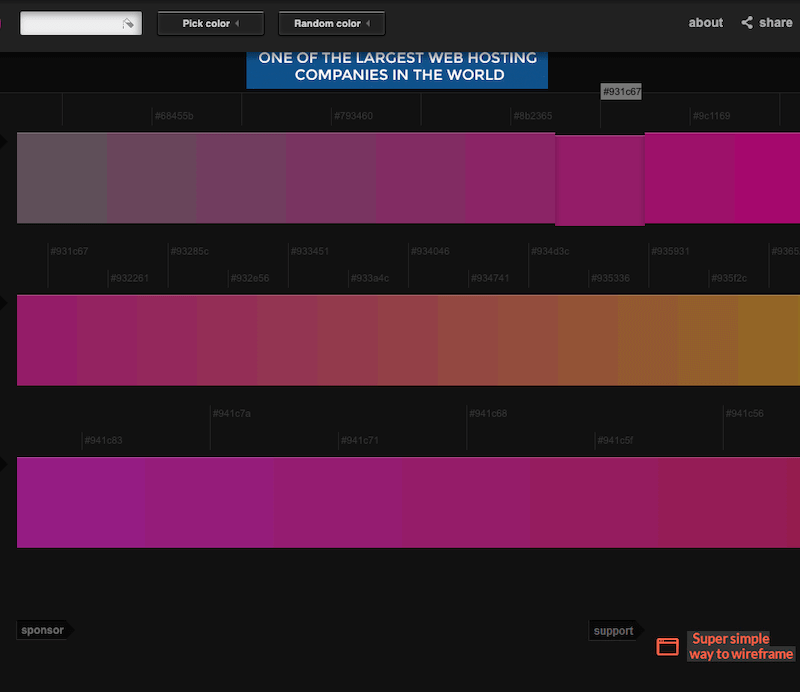Click the arrow marker beside the top color row
Screen dimensions: 800x692
[3, 142]
